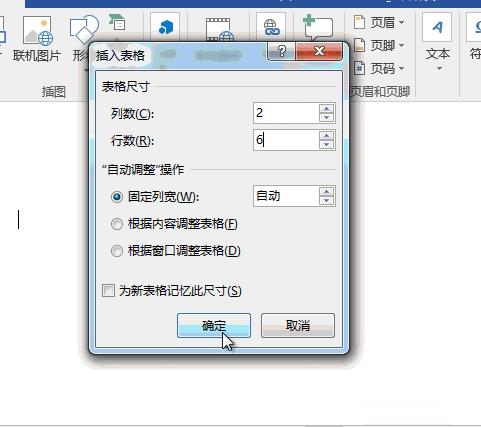Click the Hyperlink globe-chain icon
Image resolution: width=481 pixels, height=427 pixels.
pyautogui.click(x=271, y=27)
